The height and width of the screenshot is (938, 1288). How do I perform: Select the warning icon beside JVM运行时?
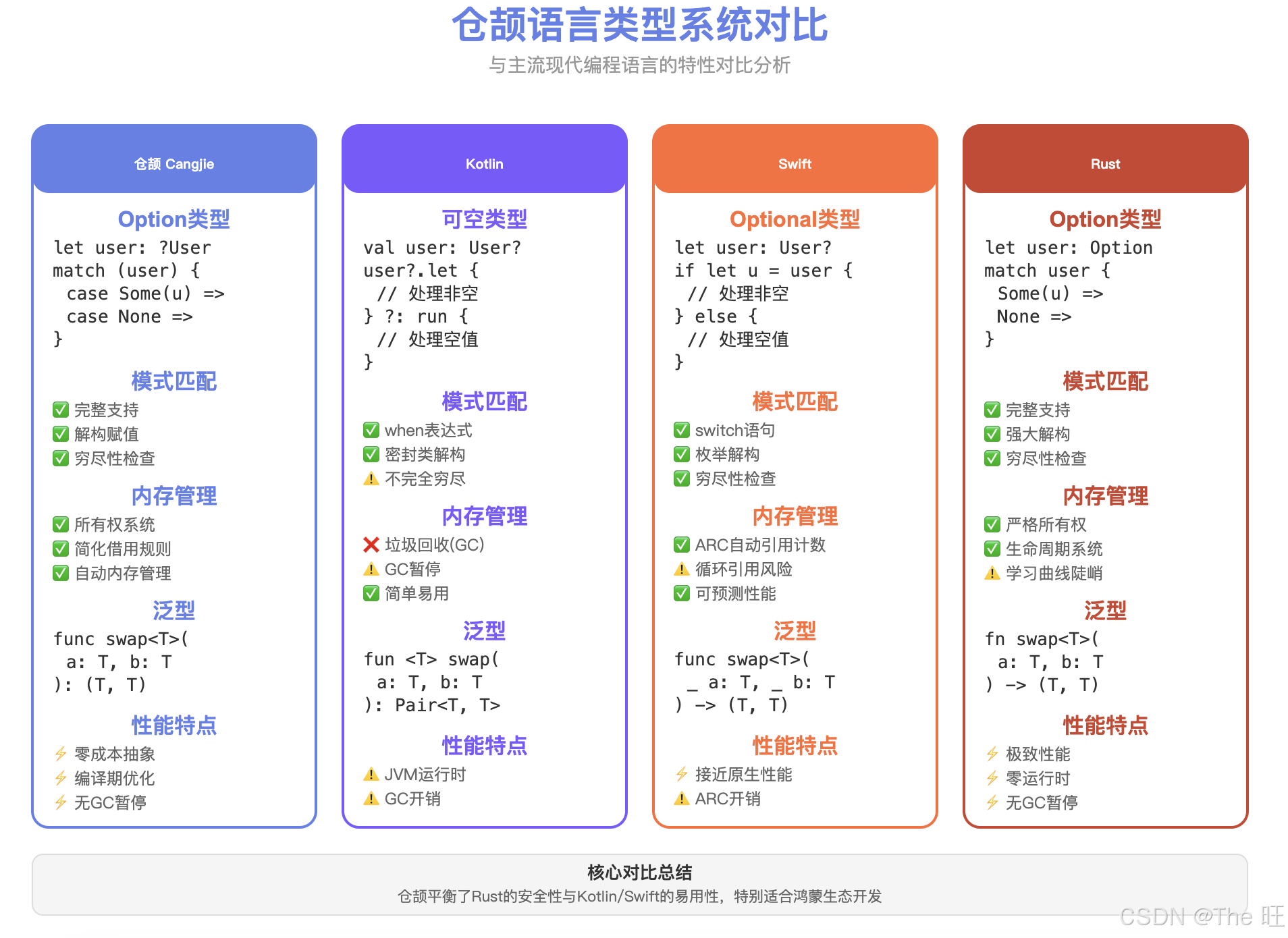pos(371,774)
